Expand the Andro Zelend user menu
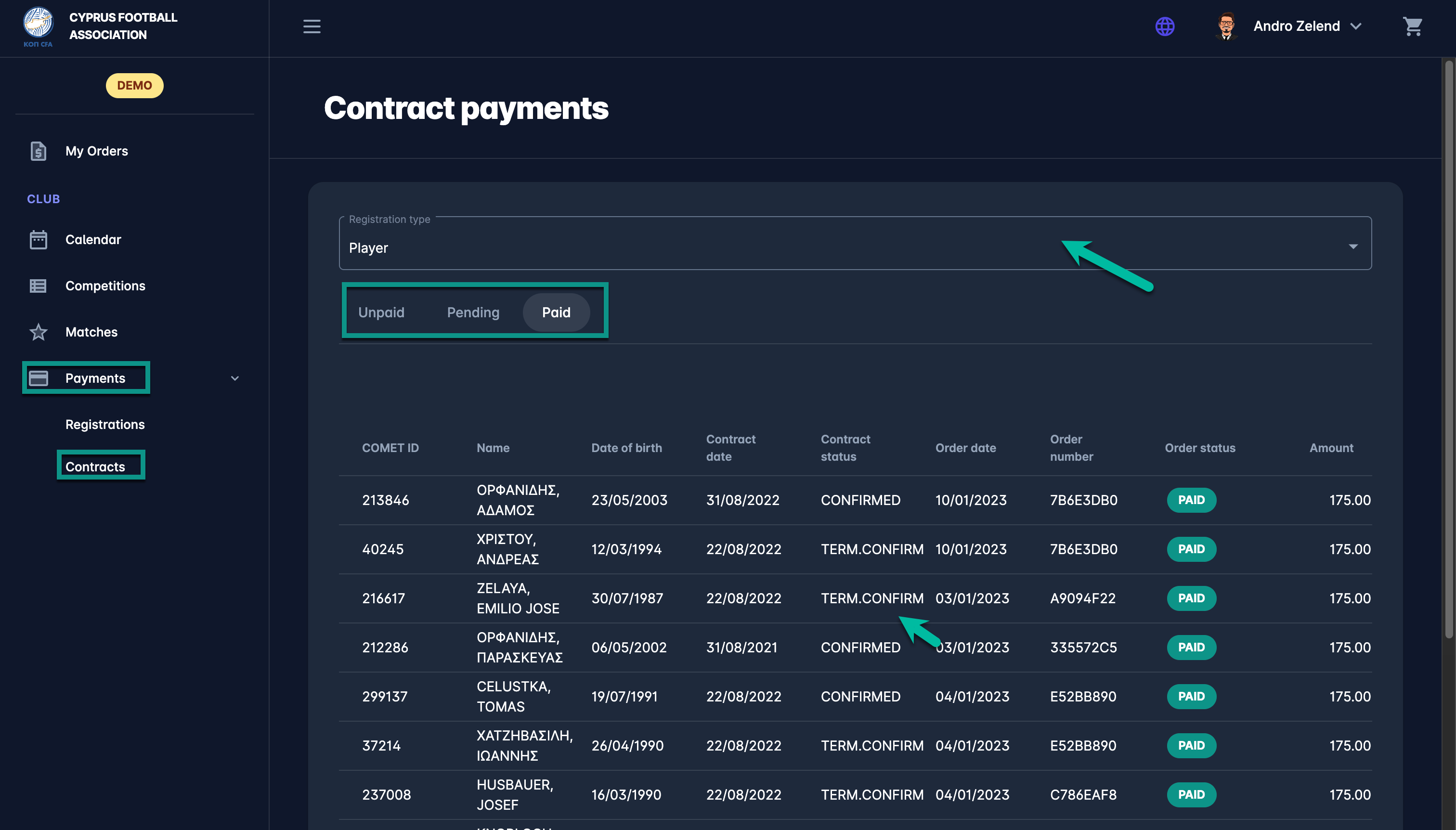The height and width of the screenshot is (830, 1456). click(x=1356, y=26)
